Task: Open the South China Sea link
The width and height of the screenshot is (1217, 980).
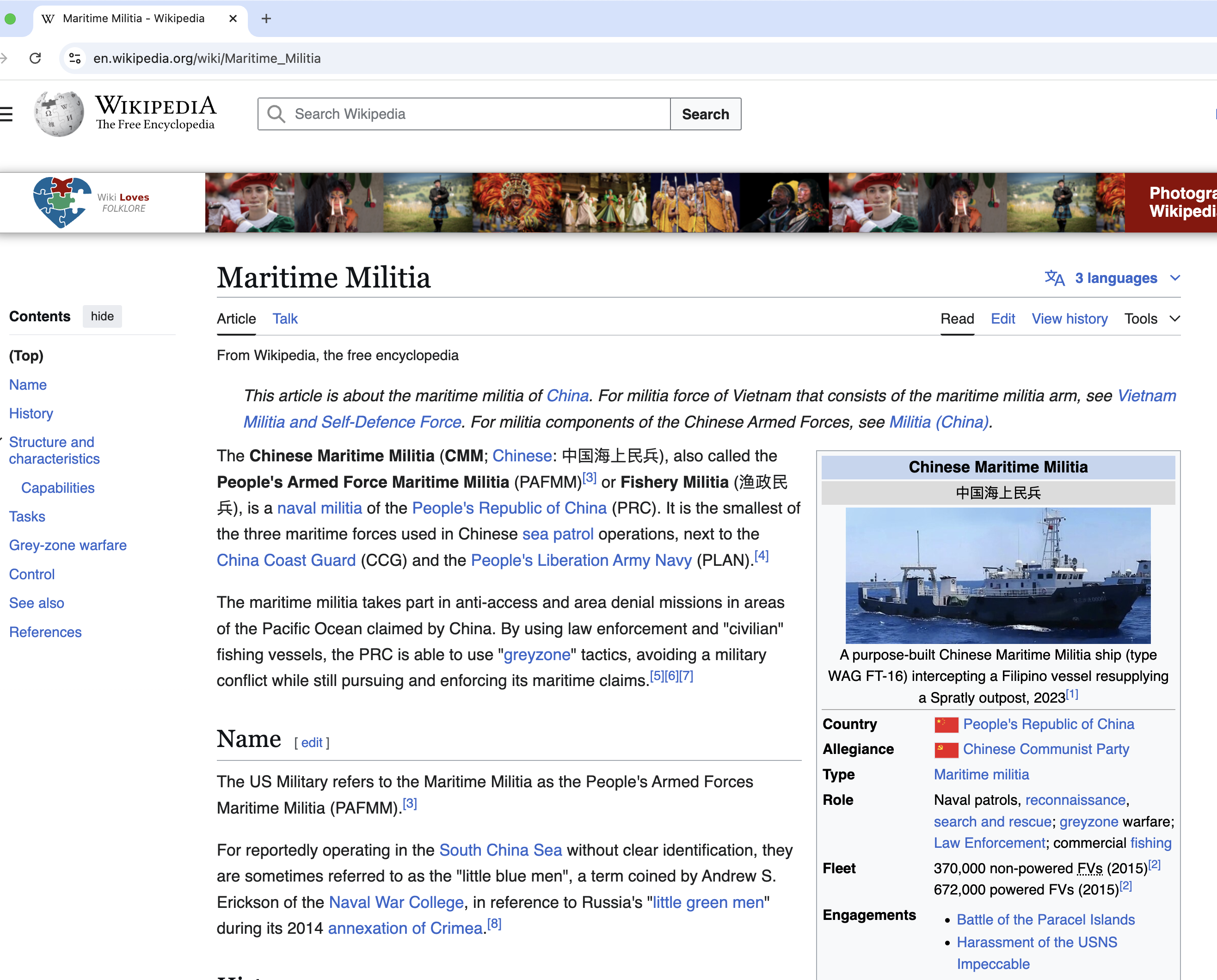Action: point(500,850)
